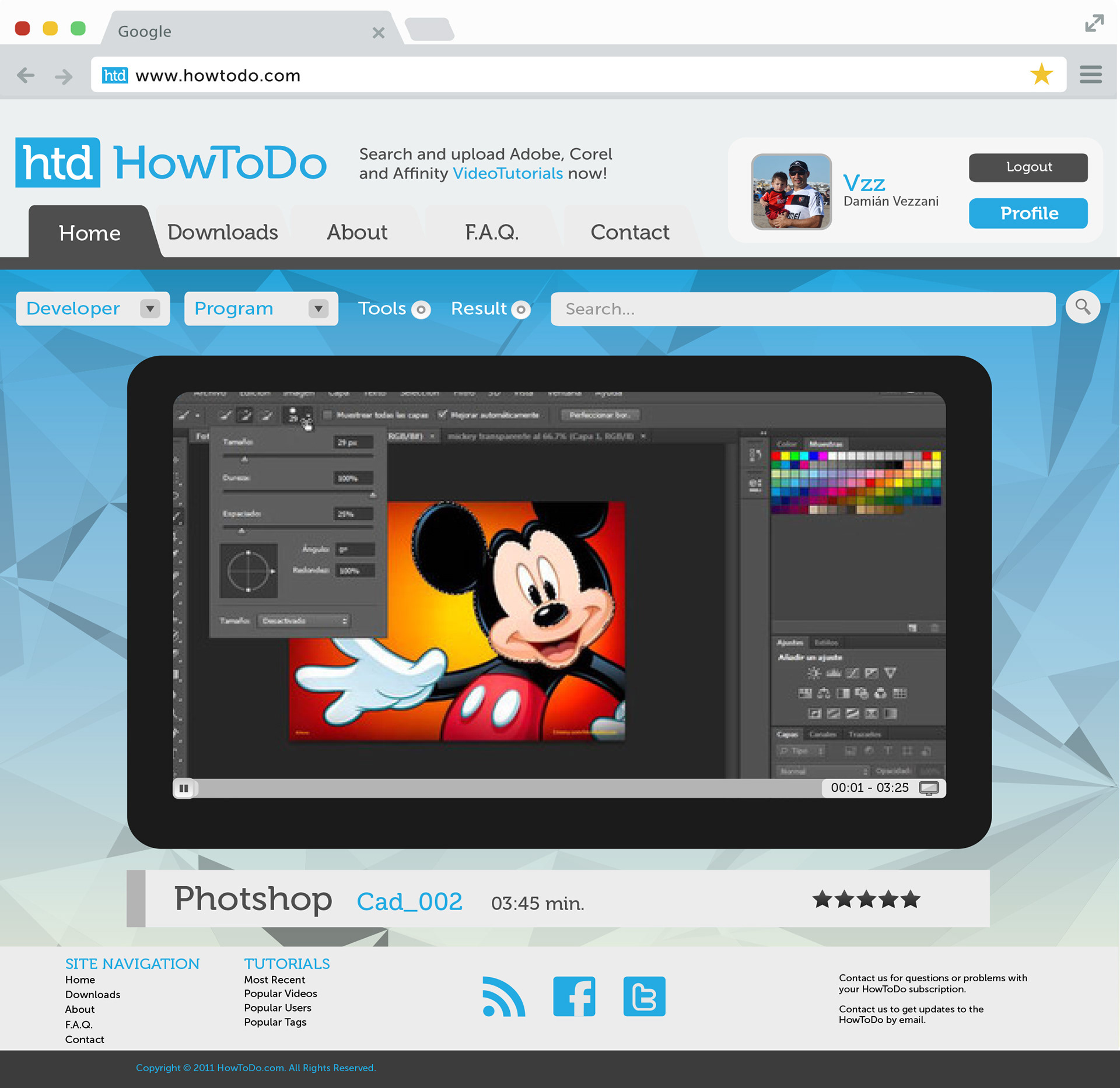Click footer Most Recent link
1120x1088 pixels.
point(274,980)
